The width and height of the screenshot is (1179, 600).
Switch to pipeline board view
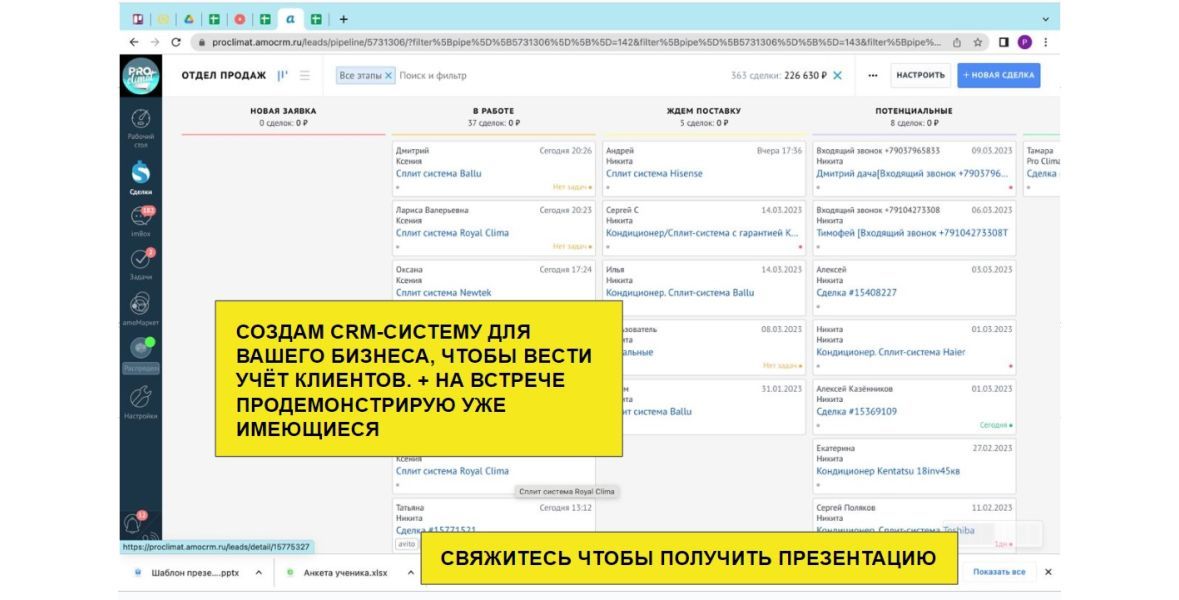pos(283,75)
